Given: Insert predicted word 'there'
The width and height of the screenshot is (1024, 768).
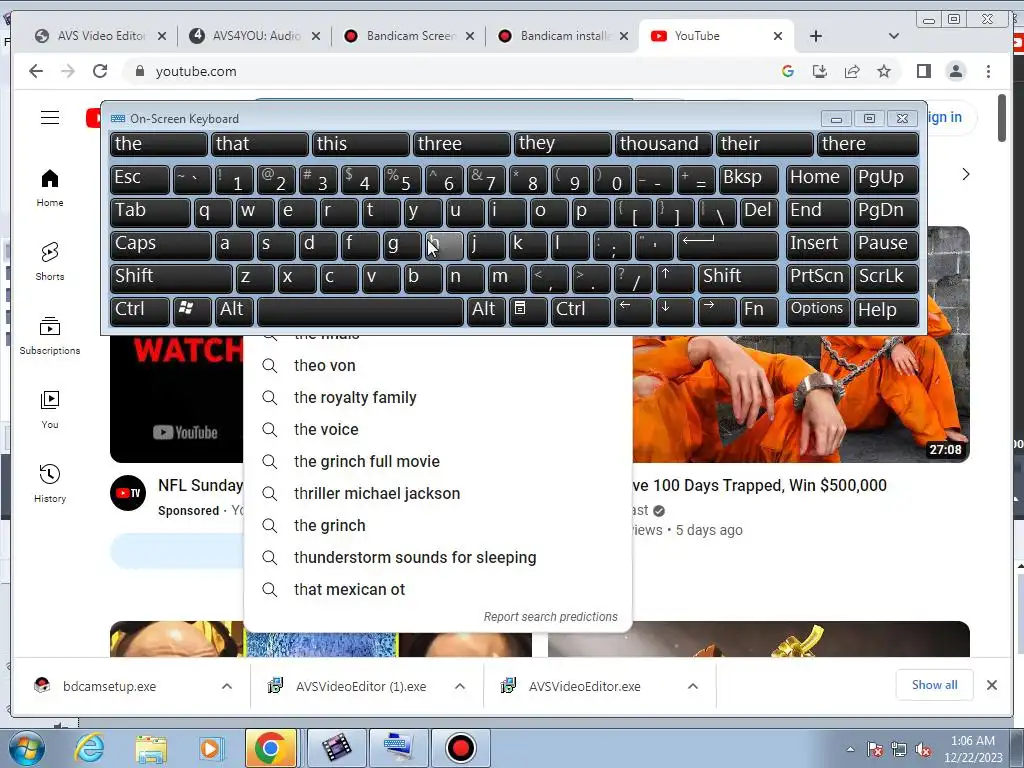Looking at the screenshot, I should pos(868,144).
